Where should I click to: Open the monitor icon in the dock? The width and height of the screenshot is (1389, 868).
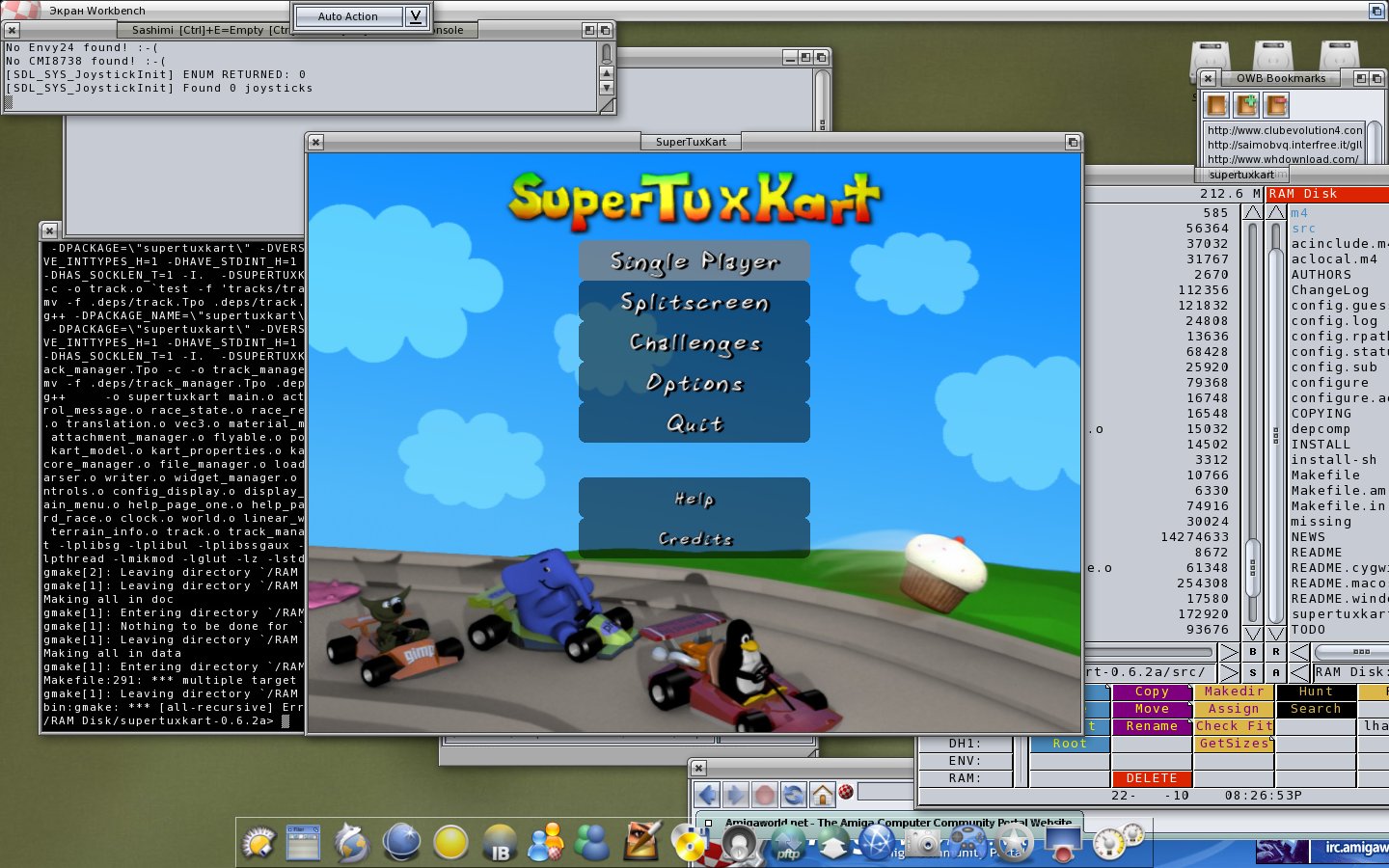point(1062,844)
